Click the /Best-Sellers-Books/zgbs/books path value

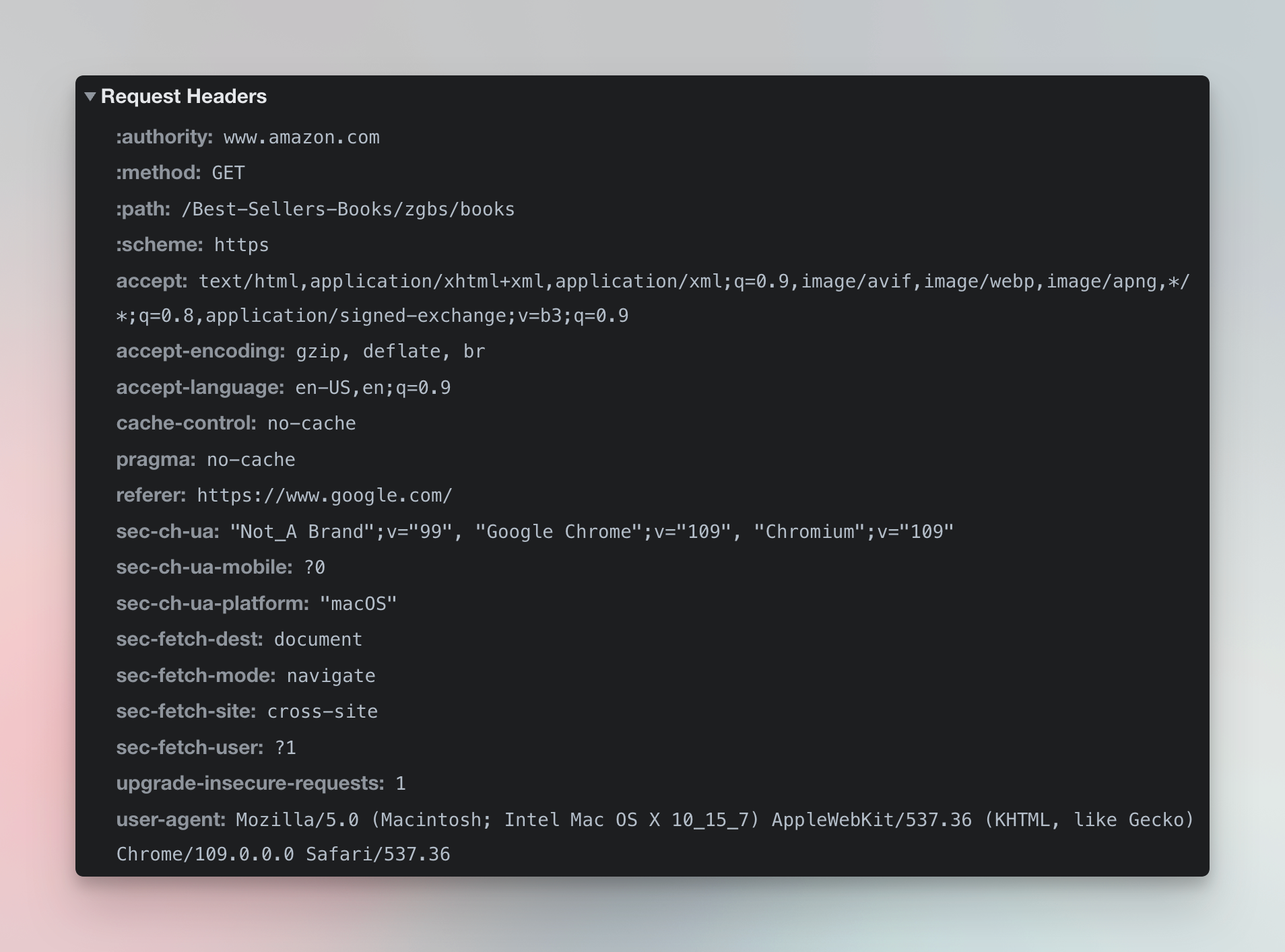[348, 209]
